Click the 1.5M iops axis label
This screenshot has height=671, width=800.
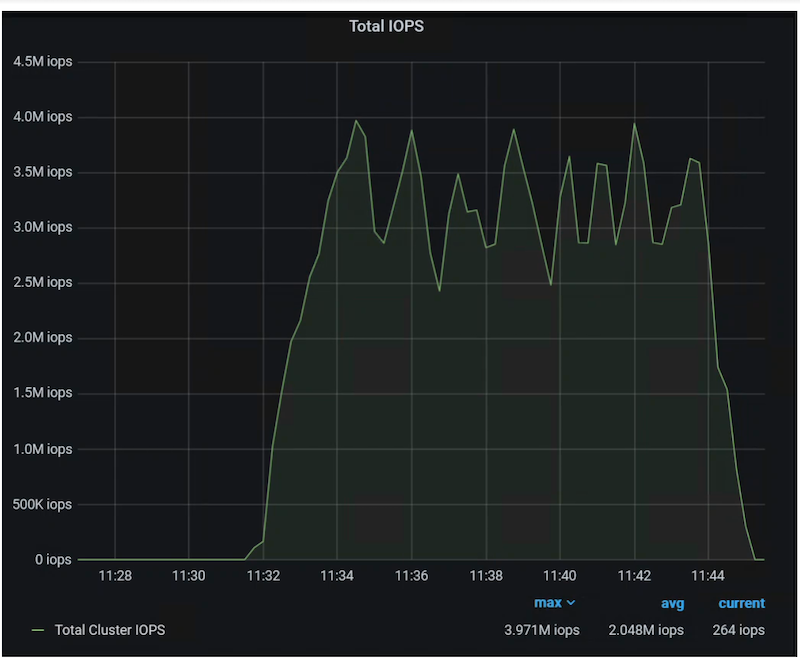43,393
